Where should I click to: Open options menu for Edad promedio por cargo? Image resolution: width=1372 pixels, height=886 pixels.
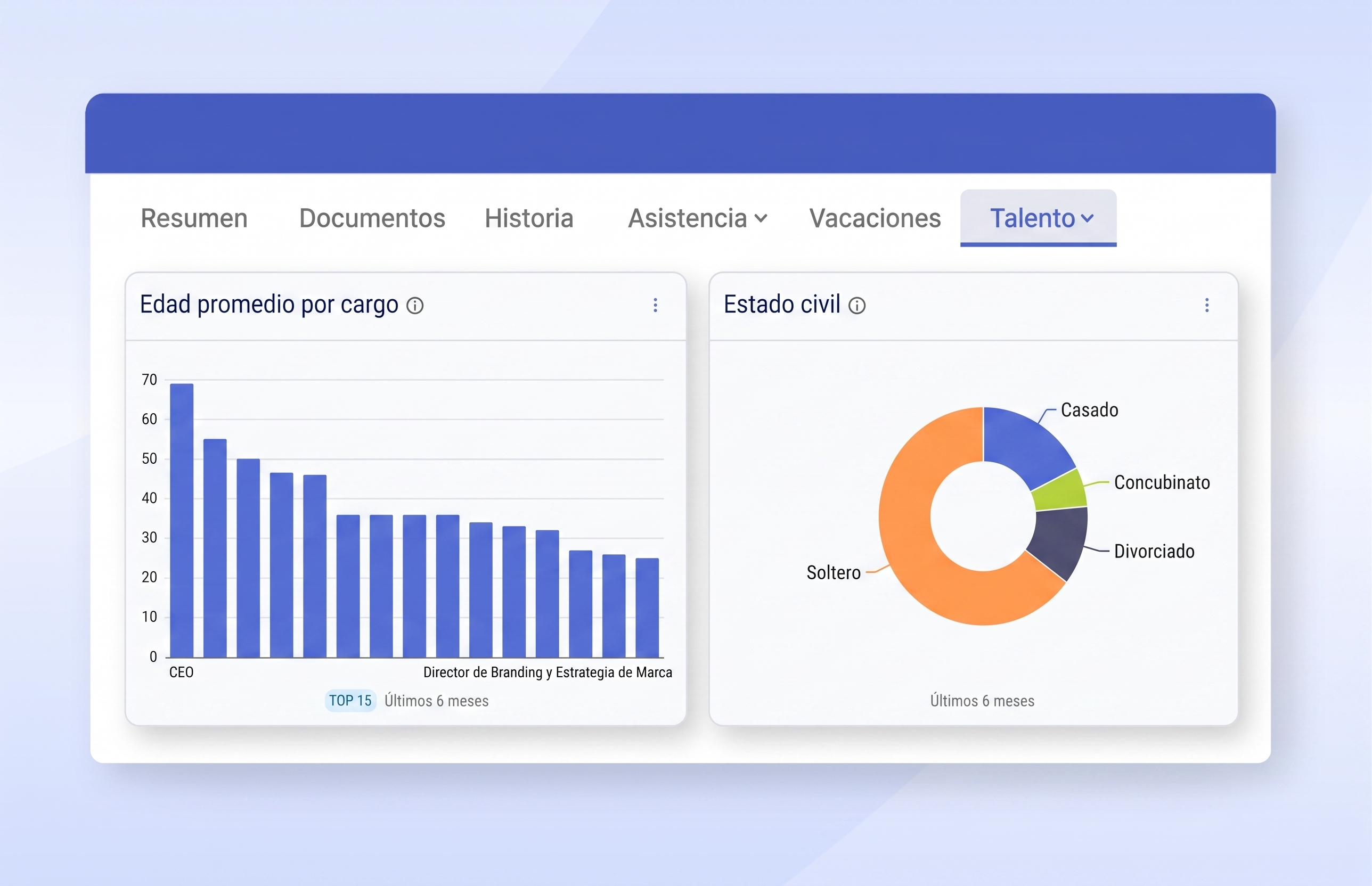click(x=655, y=305)
